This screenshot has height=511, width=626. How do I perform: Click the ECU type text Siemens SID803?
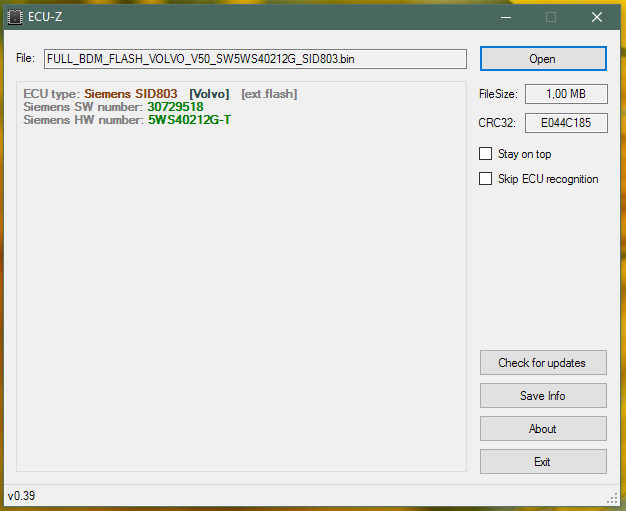pyautogui.click(x=131, y=94)
